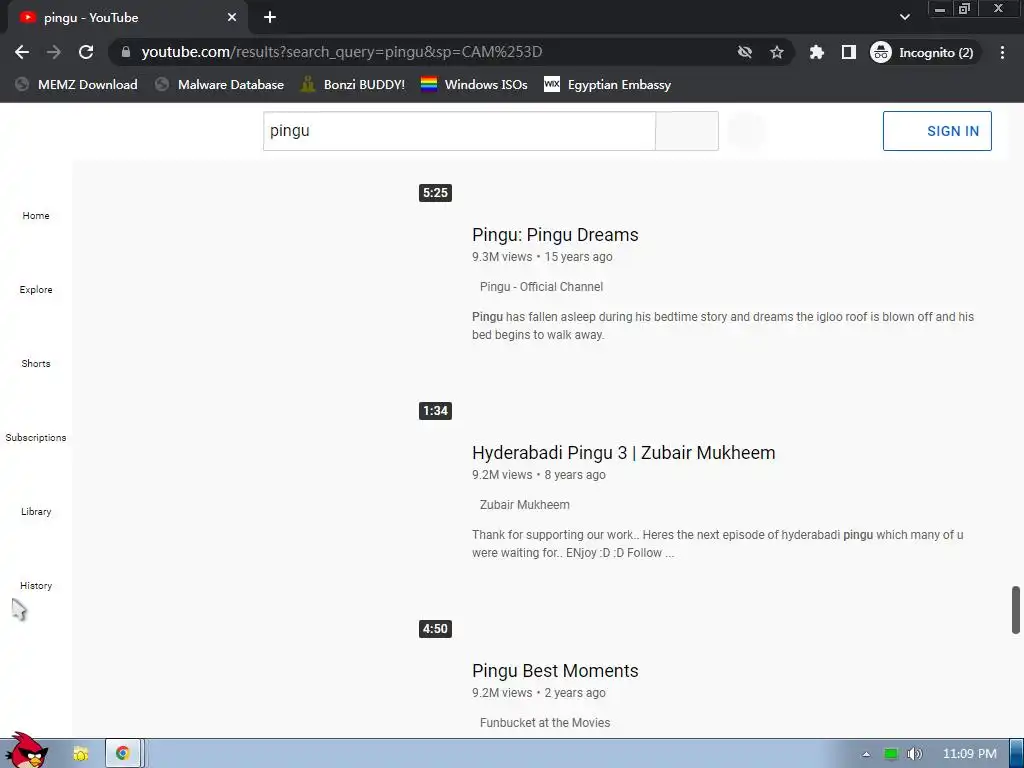
Task: Click the address bar URL
Action: tap(342, 52)
